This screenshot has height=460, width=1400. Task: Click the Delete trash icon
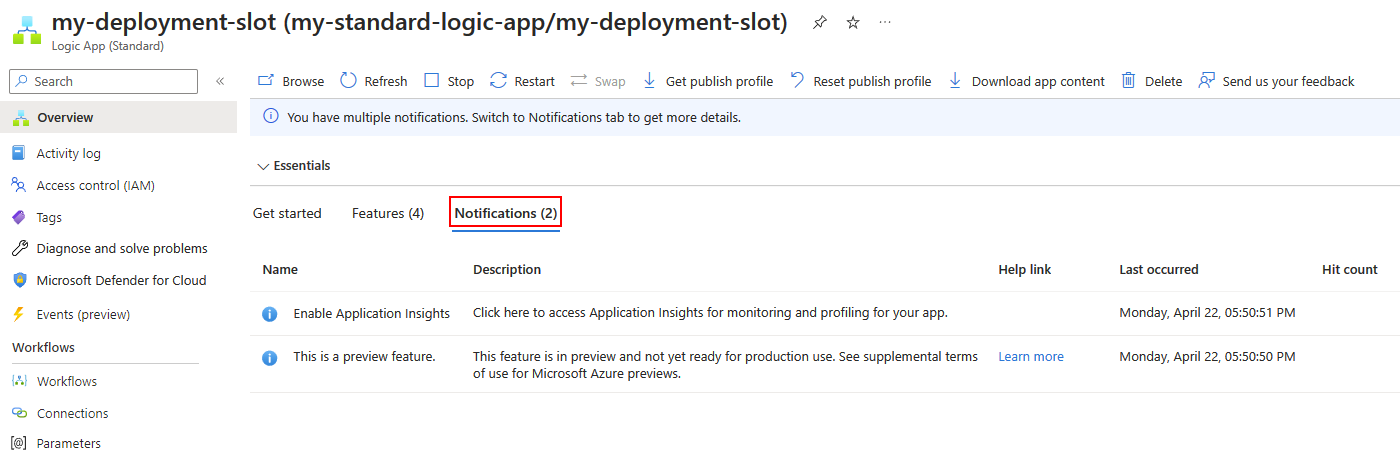tap(1129, 81)
